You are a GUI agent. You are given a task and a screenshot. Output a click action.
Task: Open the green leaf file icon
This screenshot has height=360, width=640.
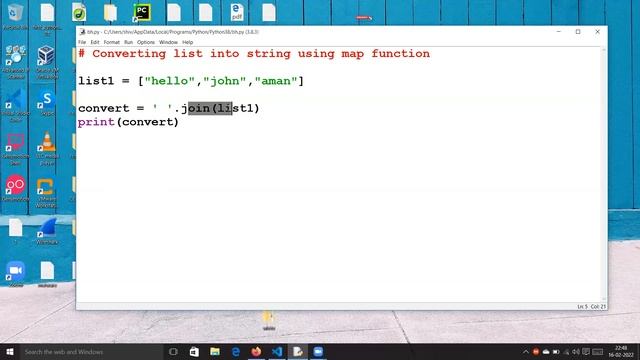pyautogui.click(x=79, y=13)
